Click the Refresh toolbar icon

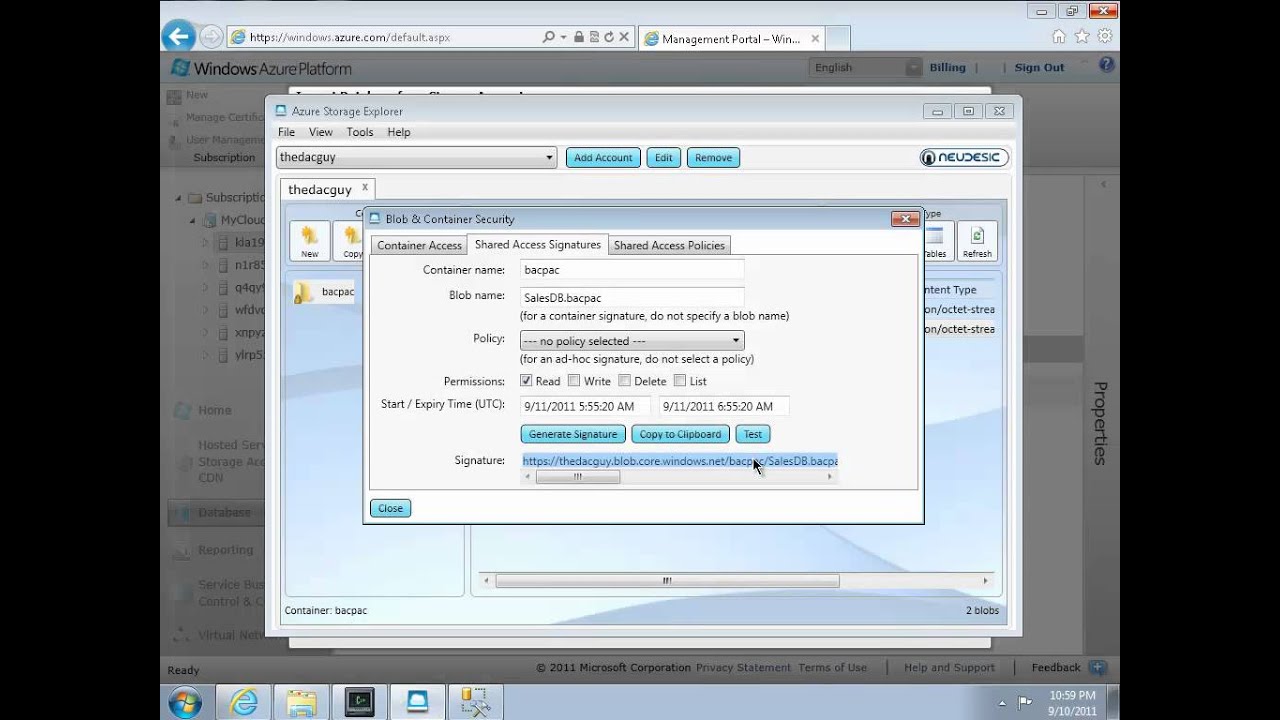977,240
